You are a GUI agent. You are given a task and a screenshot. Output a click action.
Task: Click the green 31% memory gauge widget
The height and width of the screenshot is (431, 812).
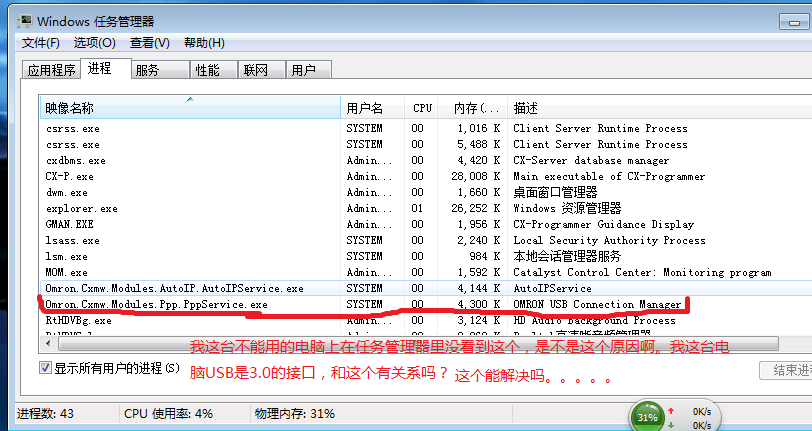point(649,416)
